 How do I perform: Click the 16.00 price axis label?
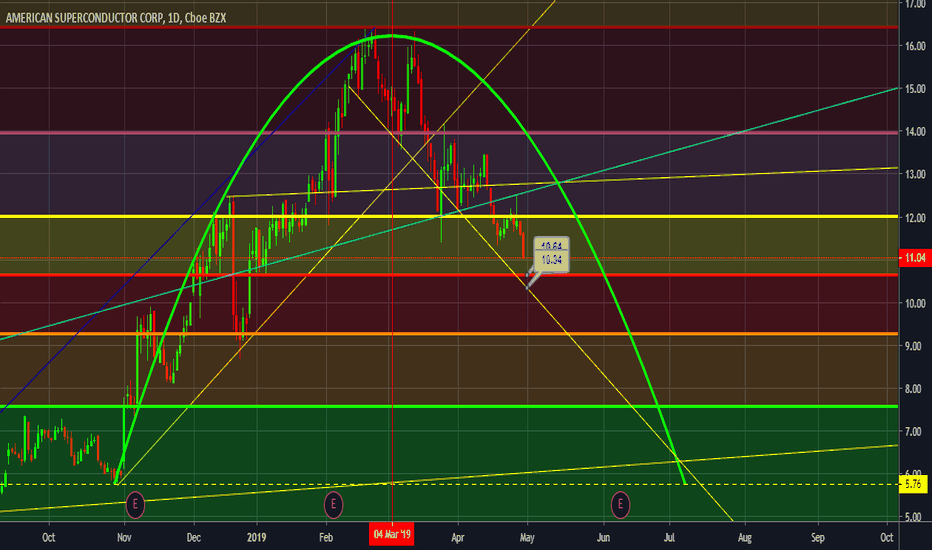pyautogui.click(x=915, y=46)
